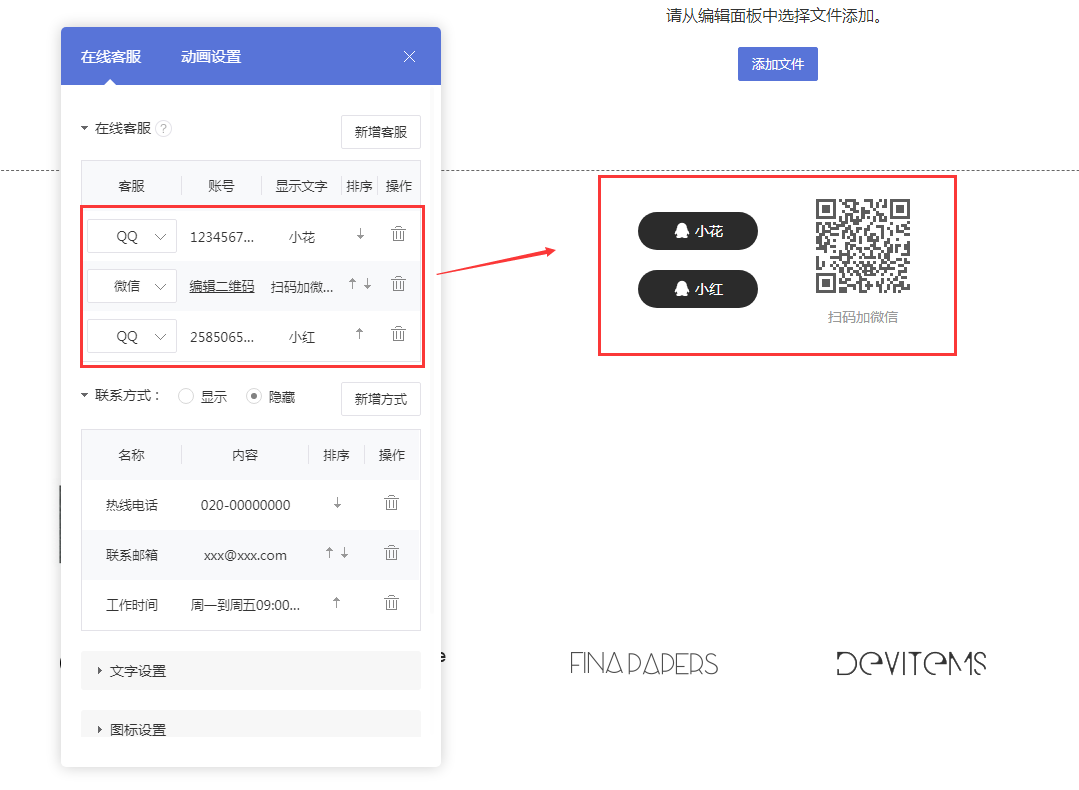This screenshot has width=1079, height=790.
Task: Open the 编辑二维码 link
Action: pos(222,286)
